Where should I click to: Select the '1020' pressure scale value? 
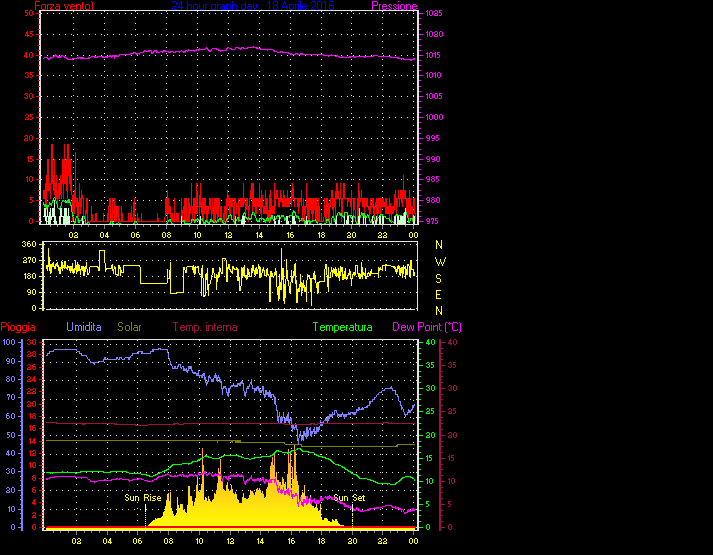[x=434, y=35]
